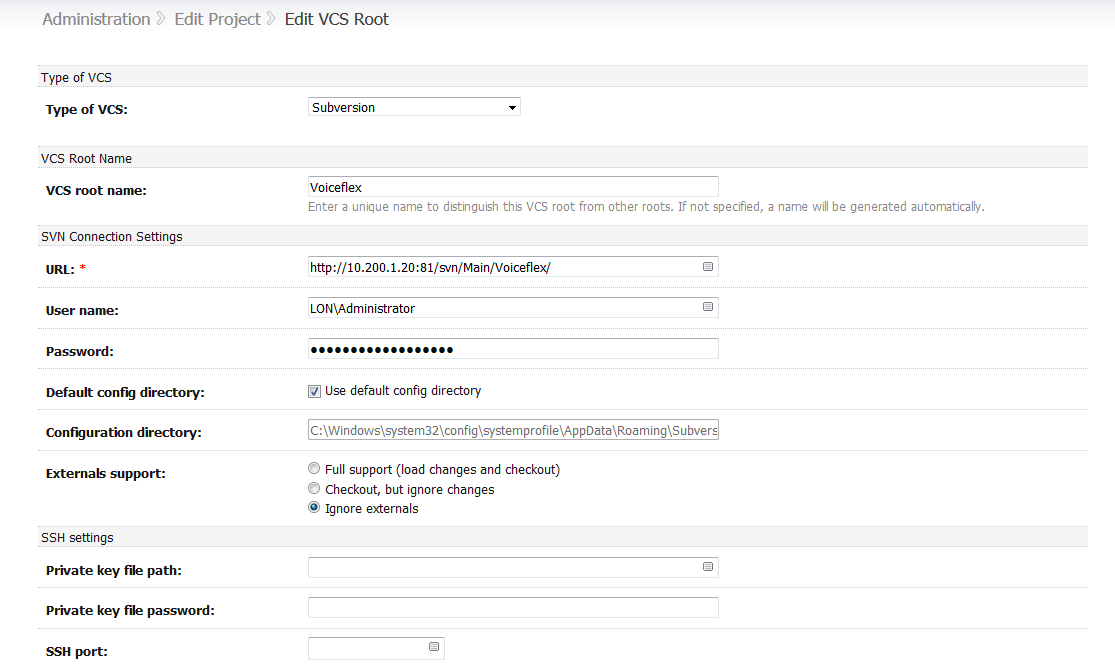The image size is (1115, 669).
Task: Expand the URL field editor icon
Action: pos(708,266)
